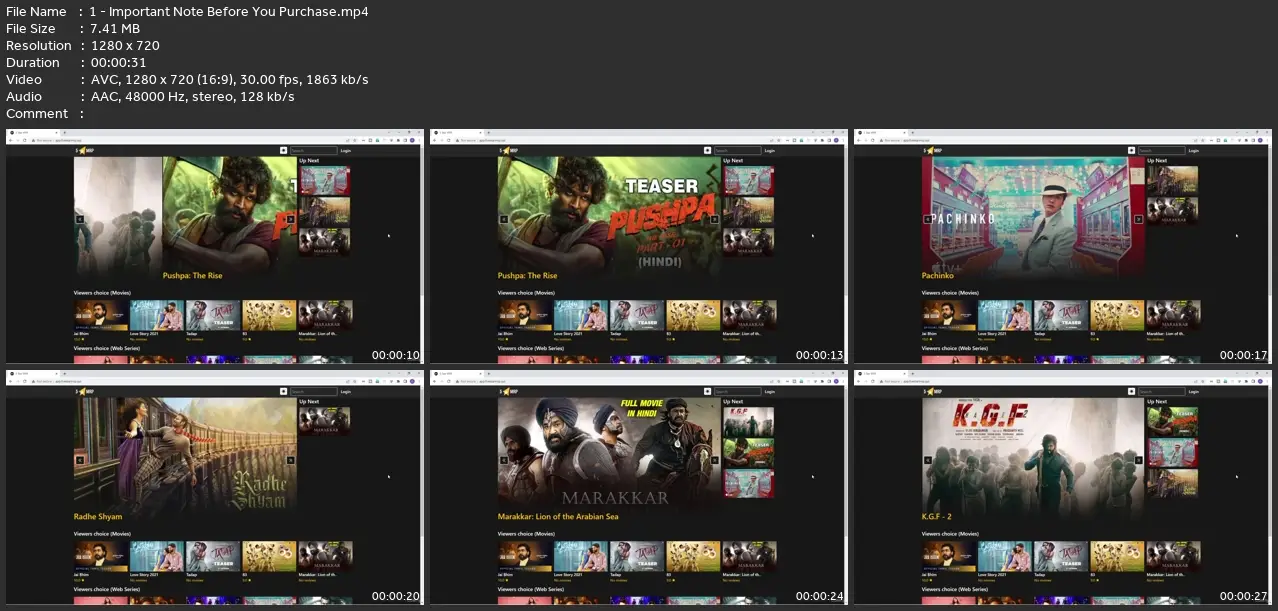Click previous-slide arrow in 00:00:17 Pachinko frame
The width and height of the screenshot is (1278, 611).
(x=928, y=219)
